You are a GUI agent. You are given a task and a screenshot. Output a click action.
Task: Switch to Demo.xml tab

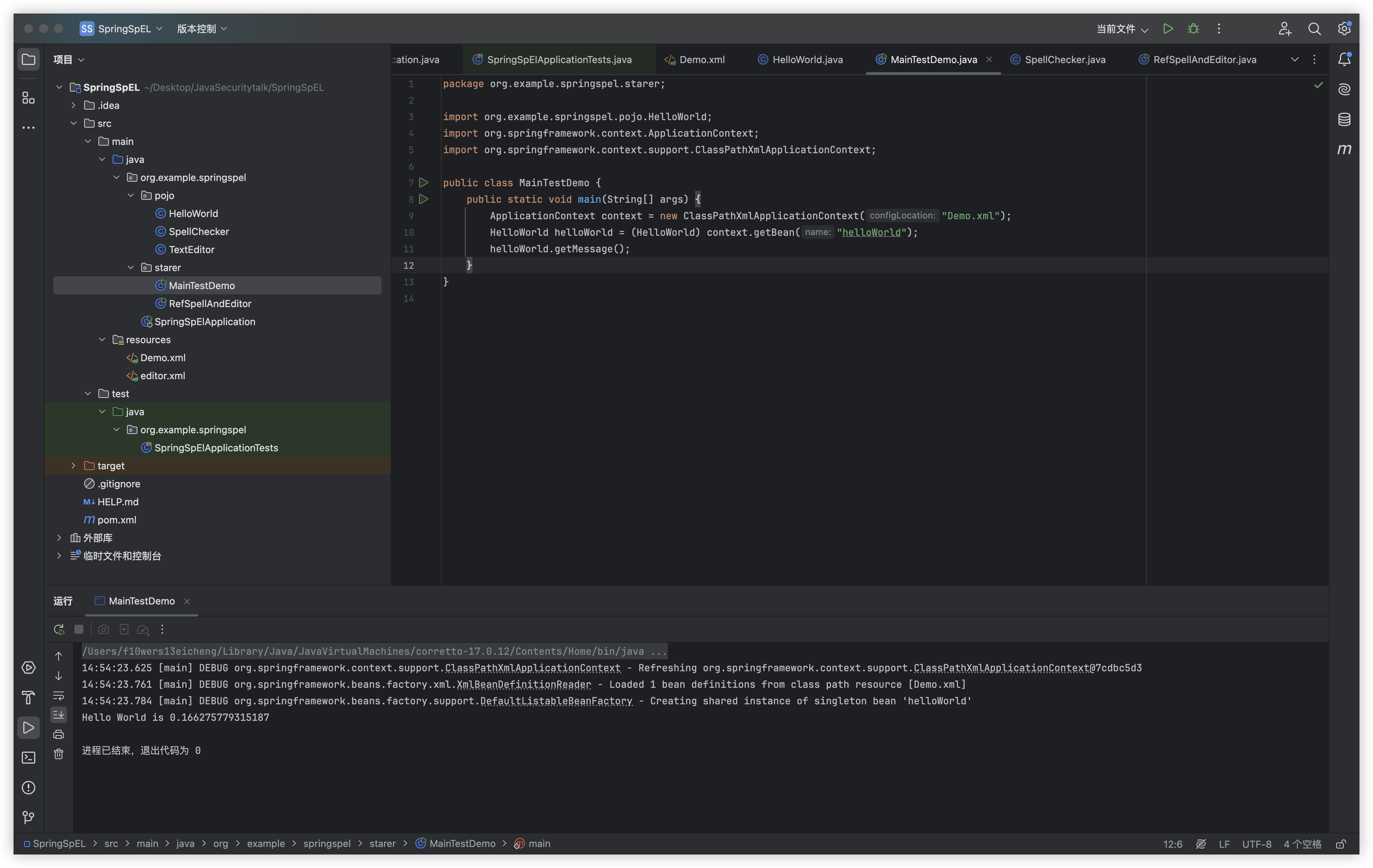coord(694,59)
